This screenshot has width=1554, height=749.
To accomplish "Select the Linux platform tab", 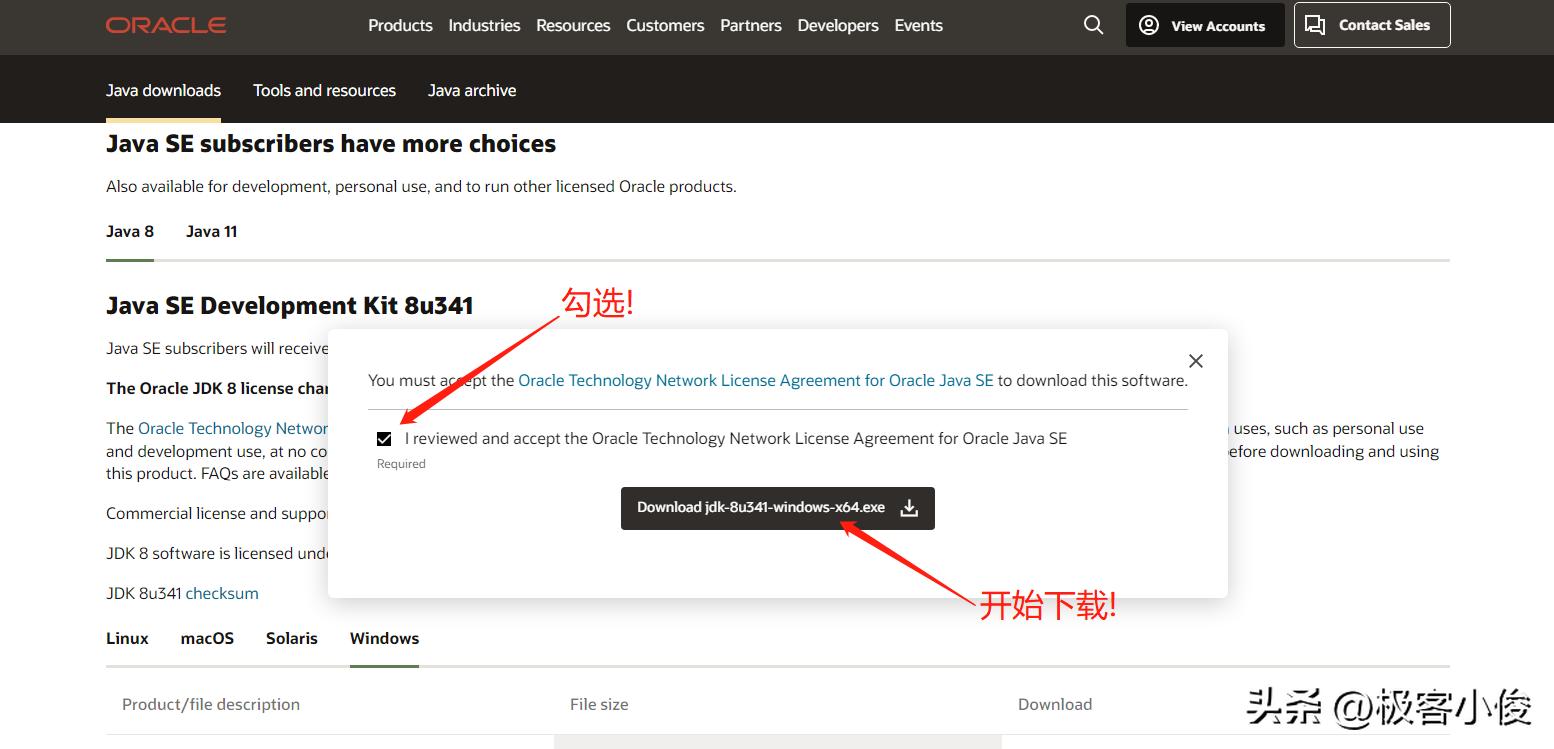I will pos(127,638).
